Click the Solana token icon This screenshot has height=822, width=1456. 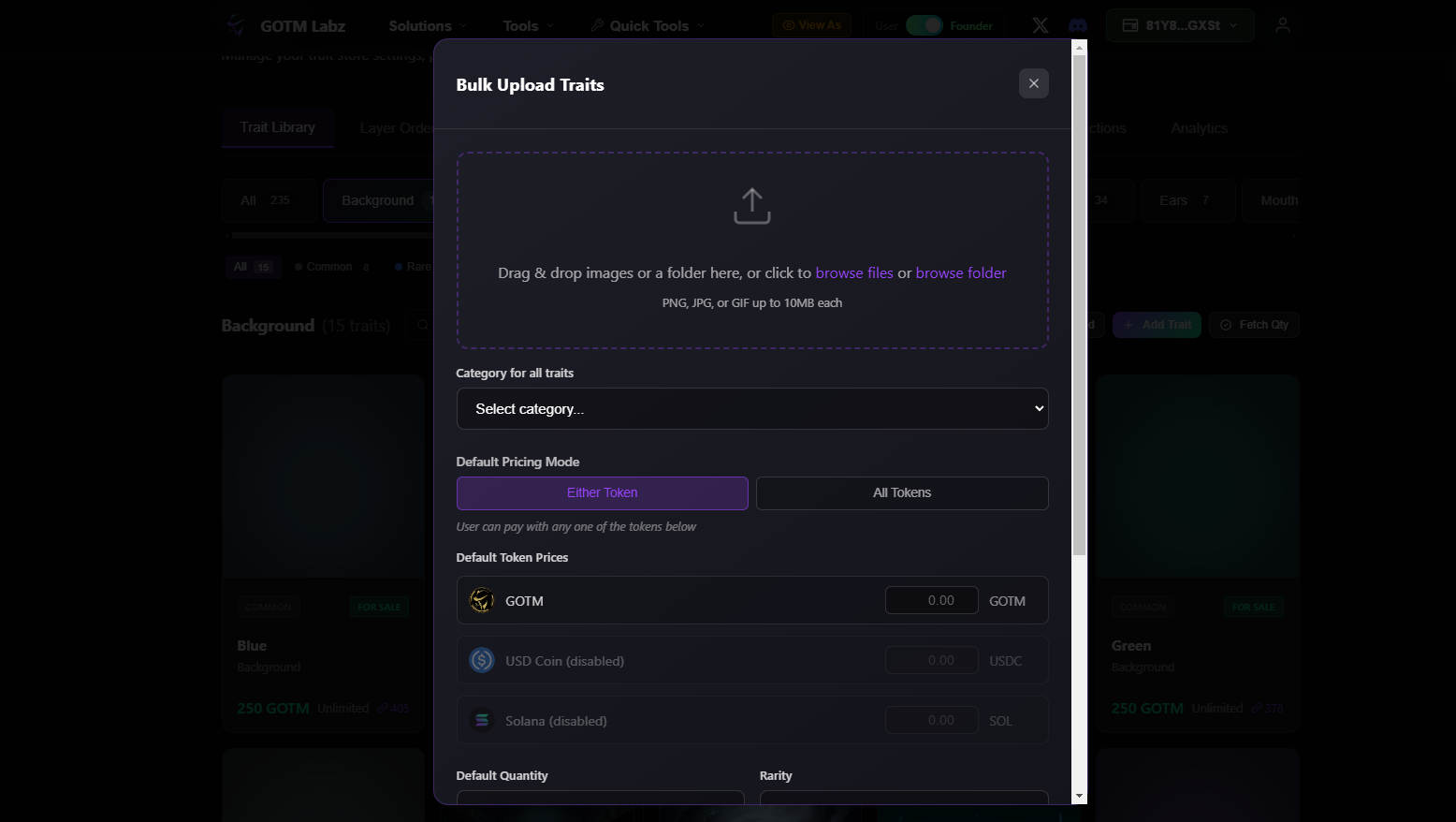tap(481, 720)
